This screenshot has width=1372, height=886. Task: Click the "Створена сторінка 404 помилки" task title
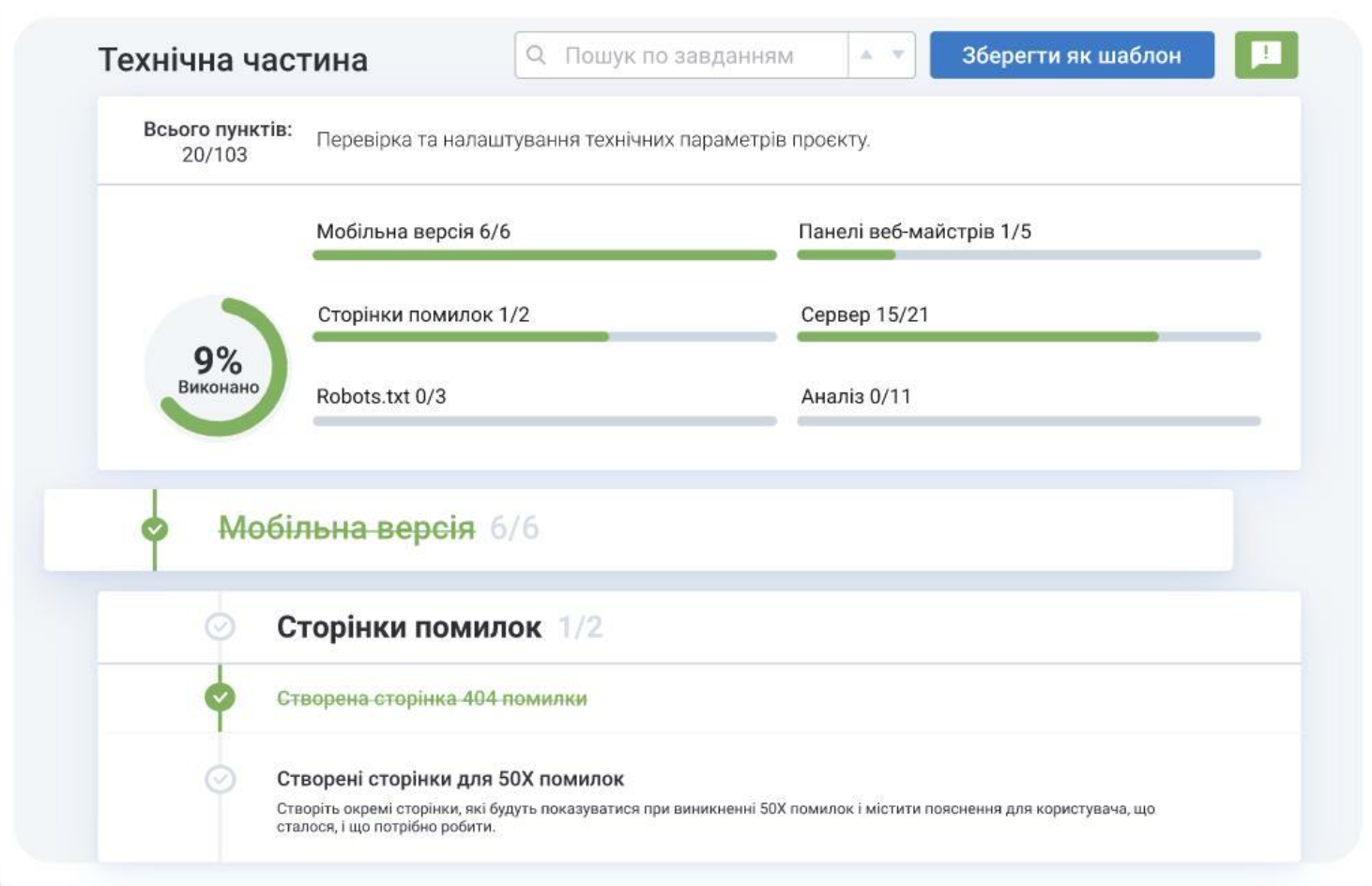[432, 698]
